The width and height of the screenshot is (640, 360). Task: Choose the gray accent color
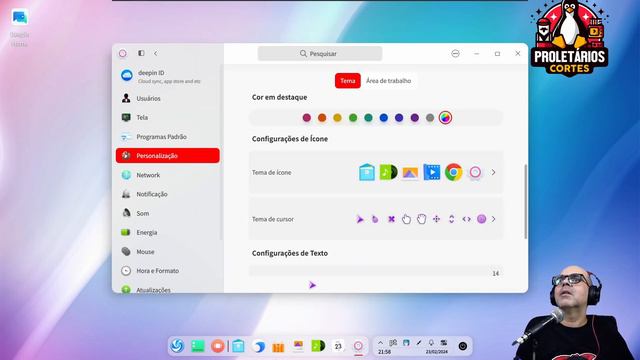pyautogui.click(x=430, y=118)
